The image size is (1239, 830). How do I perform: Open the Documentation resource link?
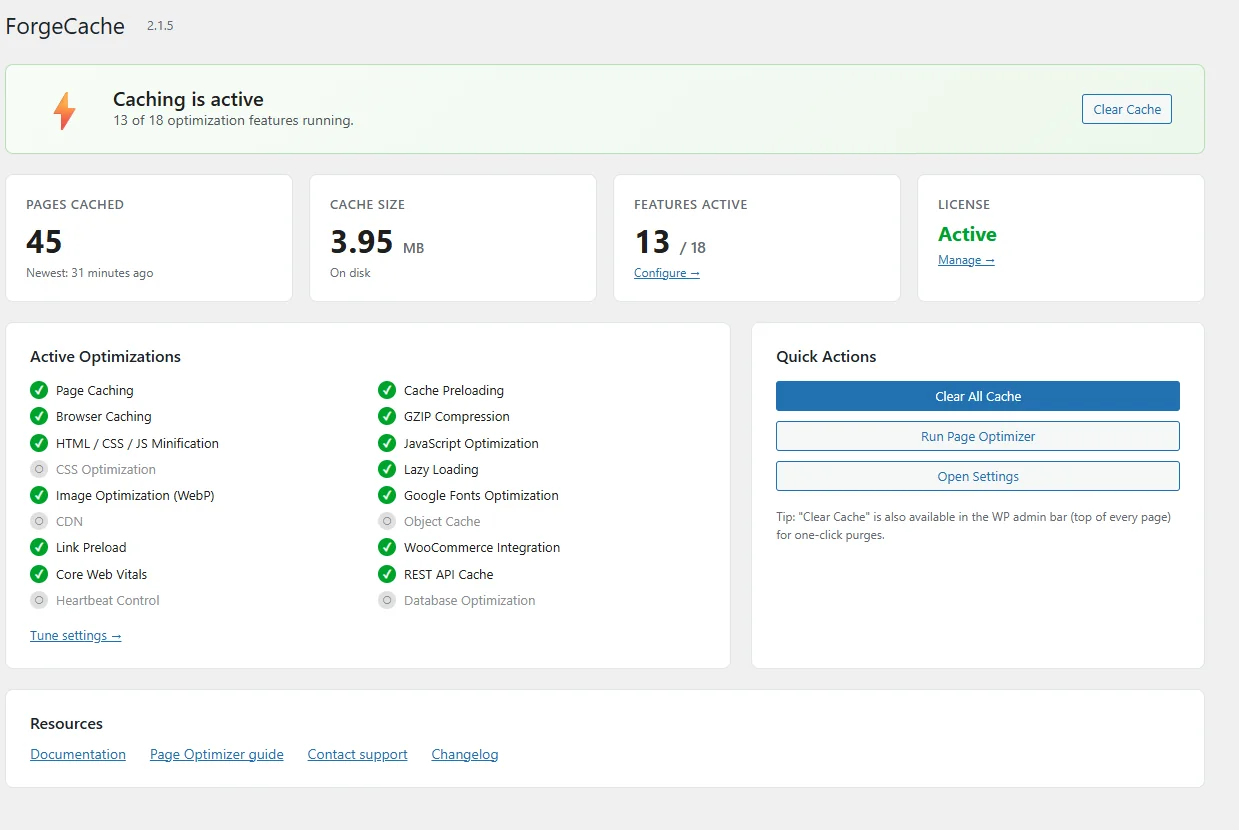pos(78,754)
